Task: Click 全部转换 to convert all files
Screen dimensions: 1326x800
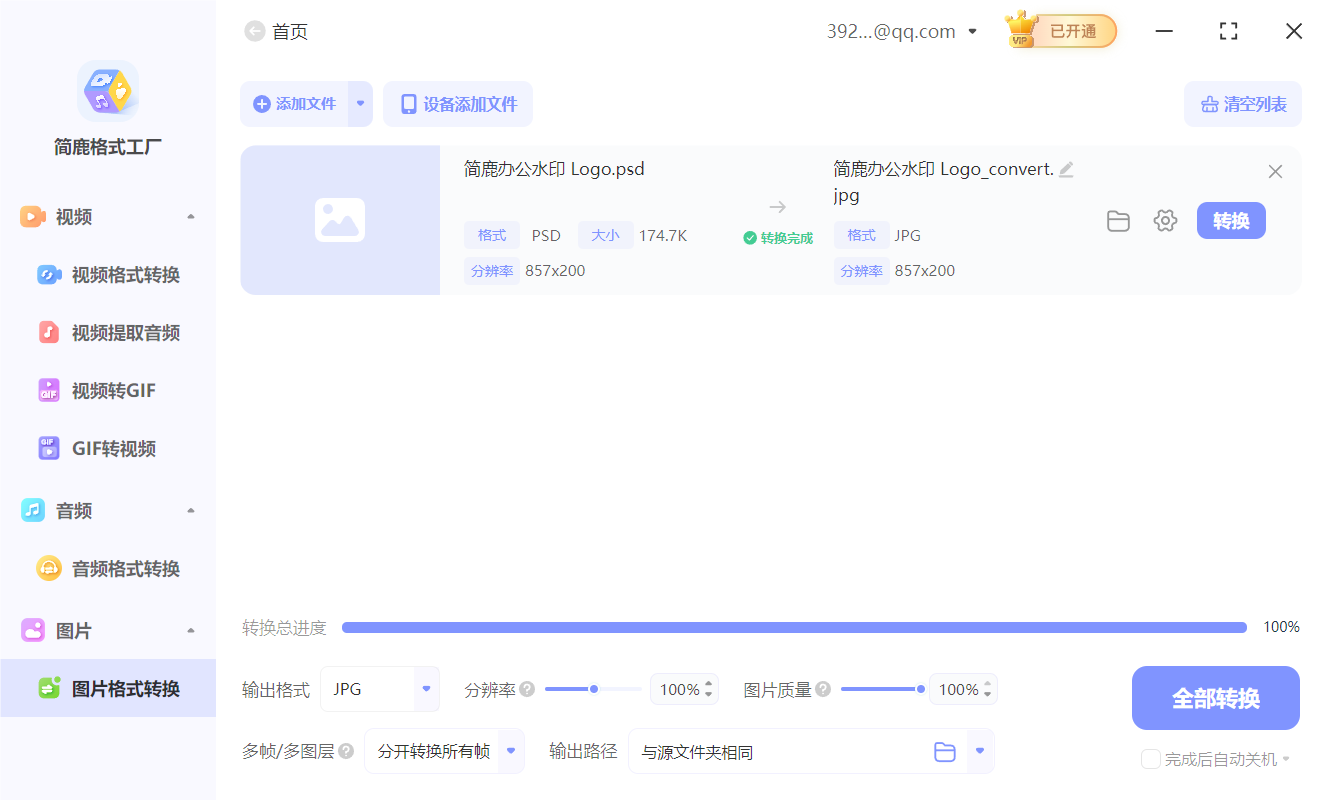Action: click(1215, 697)
